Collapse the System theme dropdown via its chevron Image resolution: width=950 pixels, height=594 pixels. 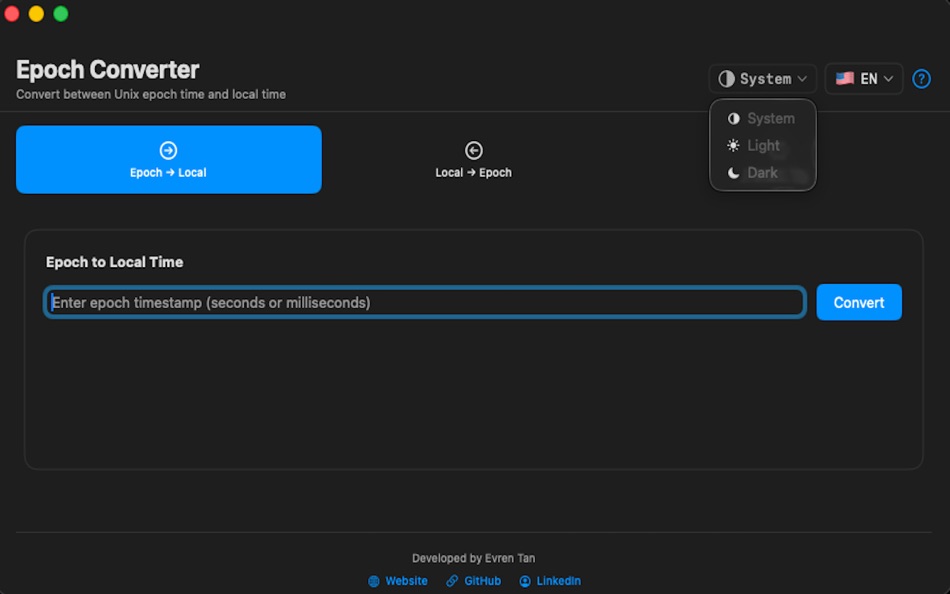(800, 78)
